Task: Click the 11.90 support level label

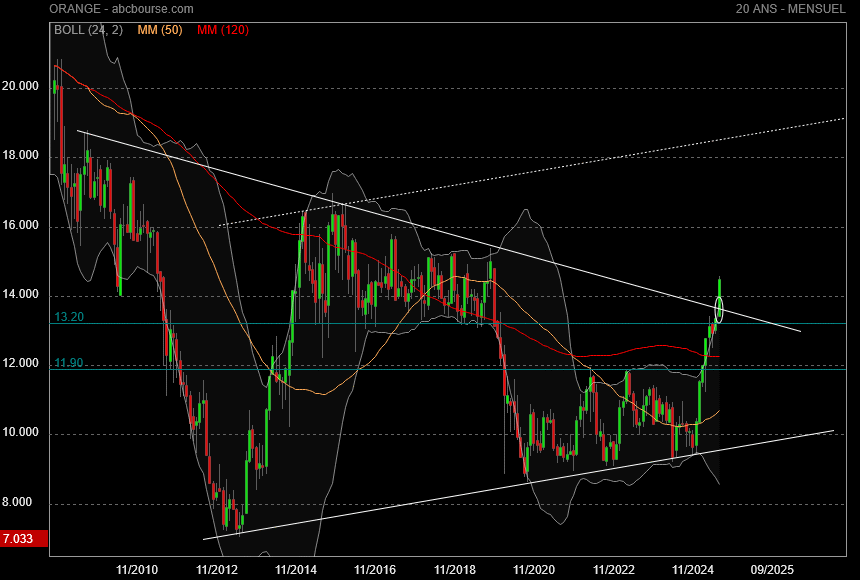Action: [69, 363]
